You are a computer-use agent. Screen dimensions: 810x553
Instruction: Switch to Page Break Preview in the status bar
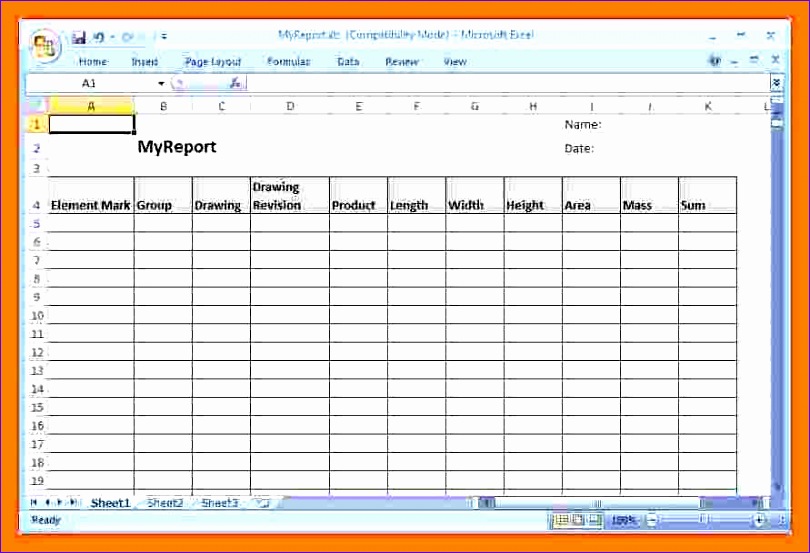tap(595, 520)
